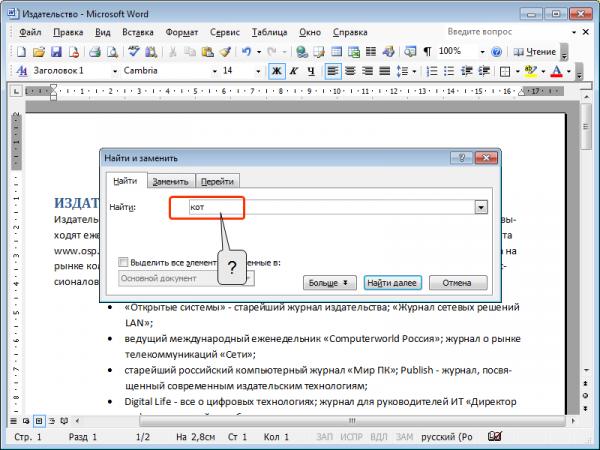Image resolution: width=600 pixels, height=450 pixels.
Task: Switch to Web Layout view at bottom left
Action: 26,421
